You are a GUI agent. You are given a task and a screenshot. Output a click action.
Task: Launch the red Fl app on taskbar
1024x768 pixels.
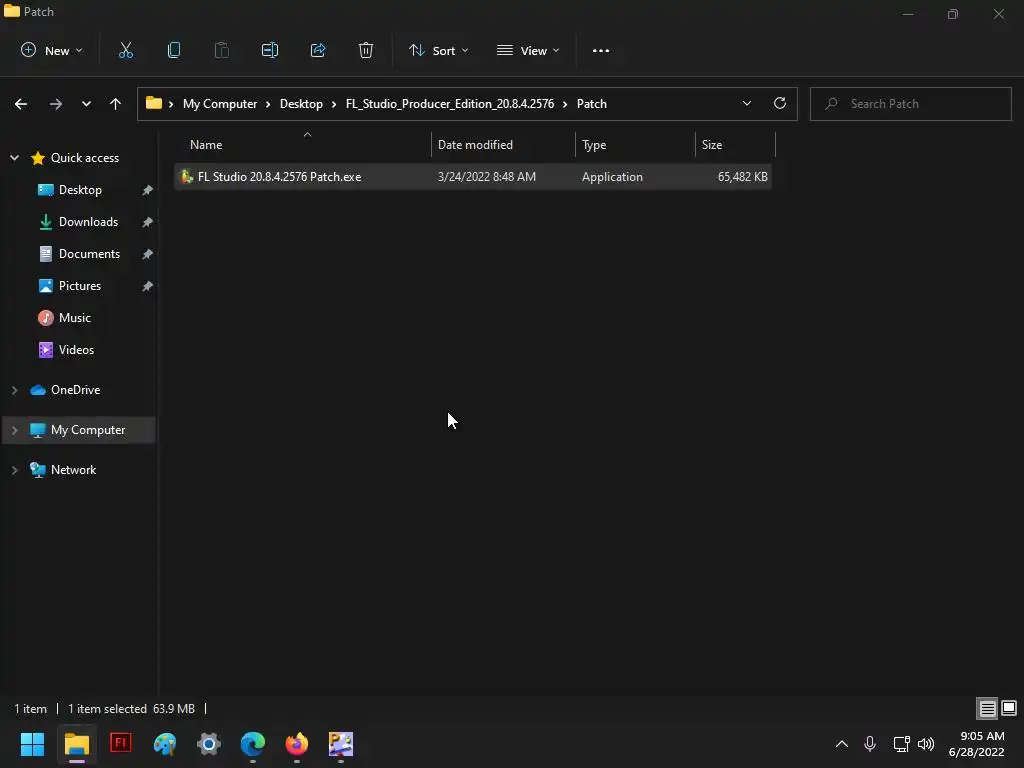(x=121, y=743)
